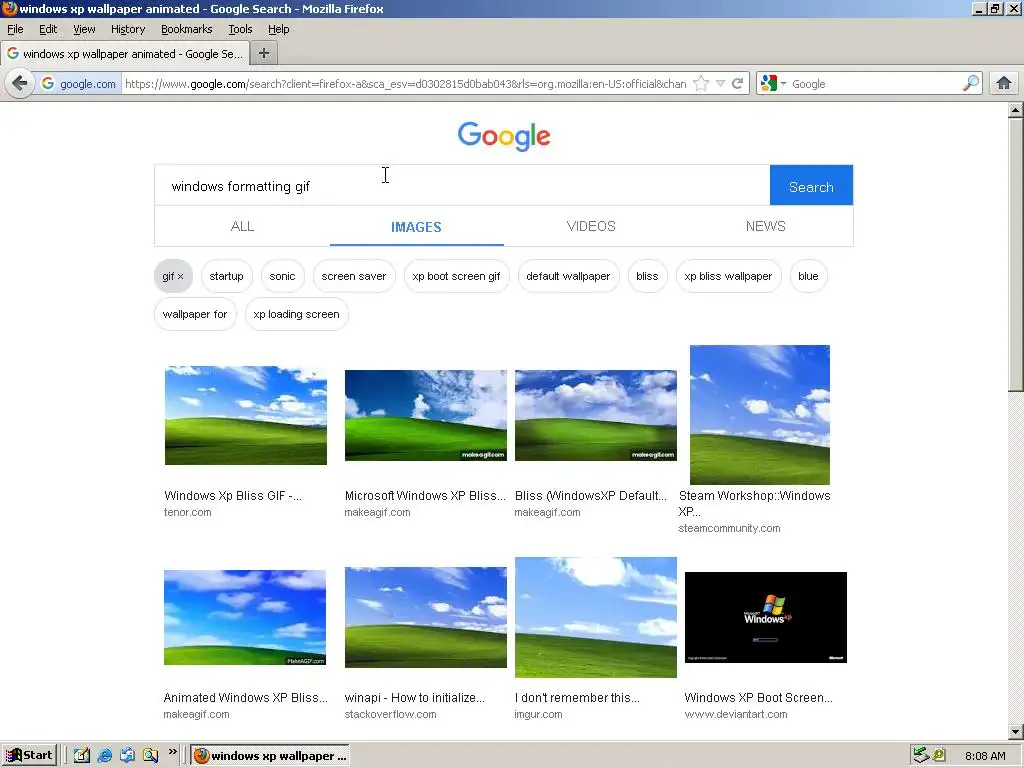This screenshot has width=1024, height=768.
Task: Click the 'Windows Xp Bliss GIF -...' title link
Action: [x=232, y=496]
